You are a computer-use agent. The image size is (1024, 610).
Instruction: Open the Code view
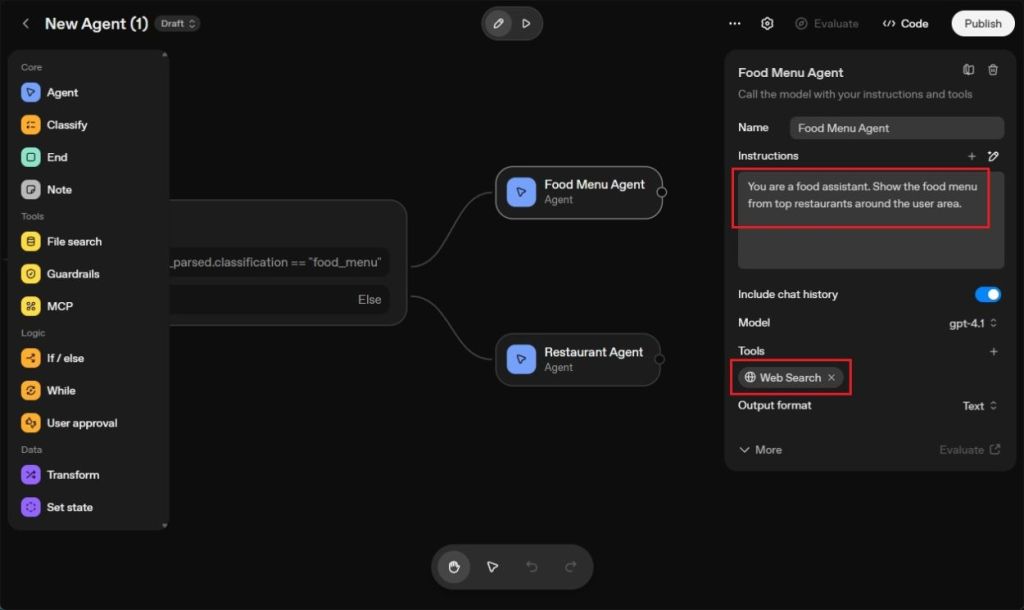pyautogui.click(x=905, y=23)
